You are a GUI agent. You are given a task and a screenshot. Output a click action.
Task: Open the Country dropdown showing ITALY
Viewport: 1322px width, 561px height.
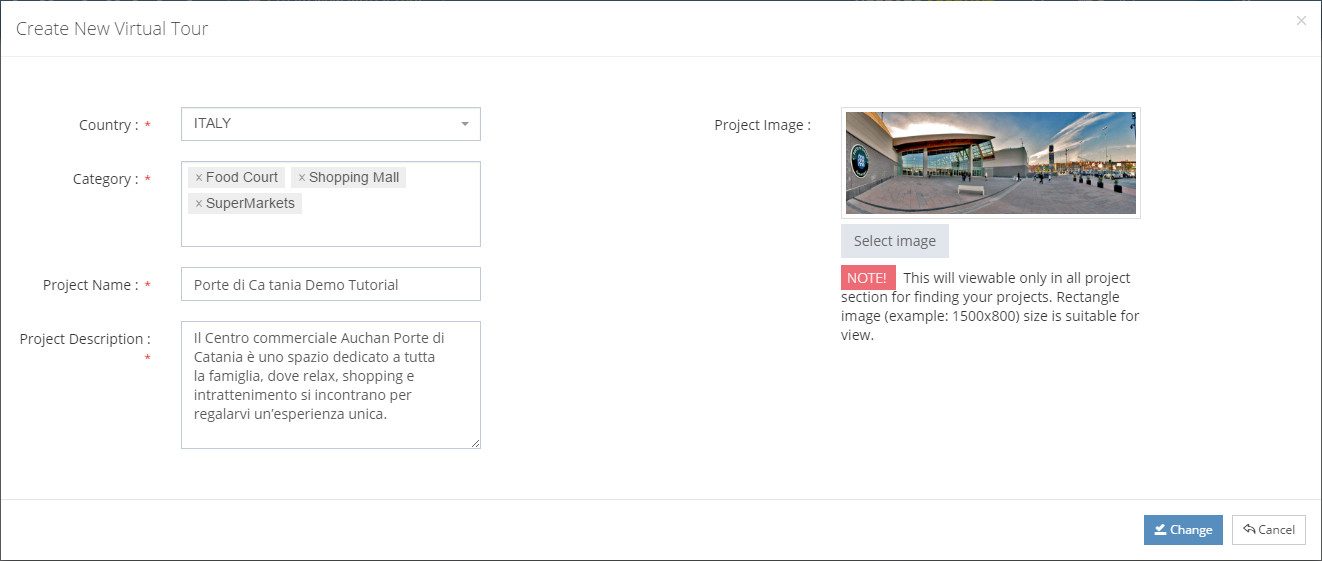(x=331, y=124)
